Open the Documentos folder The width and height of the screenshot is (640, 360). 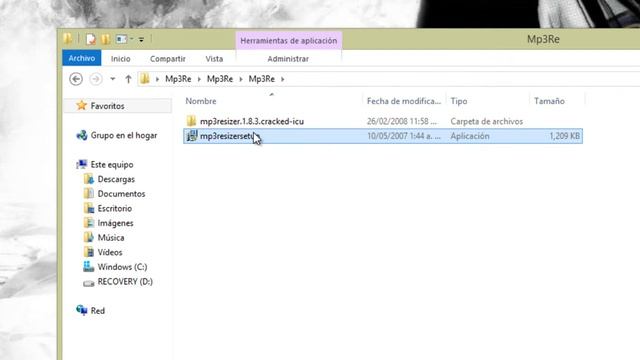121,194
